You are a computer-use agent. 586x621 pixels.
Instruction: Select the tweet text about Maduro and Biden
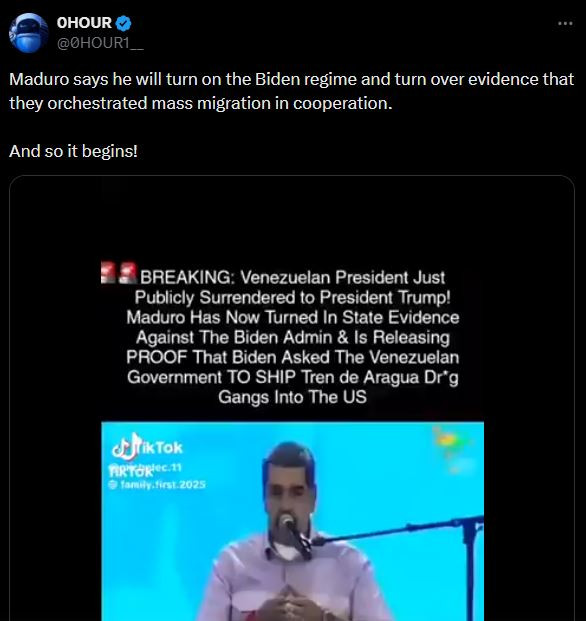click(x=291, y=91)
